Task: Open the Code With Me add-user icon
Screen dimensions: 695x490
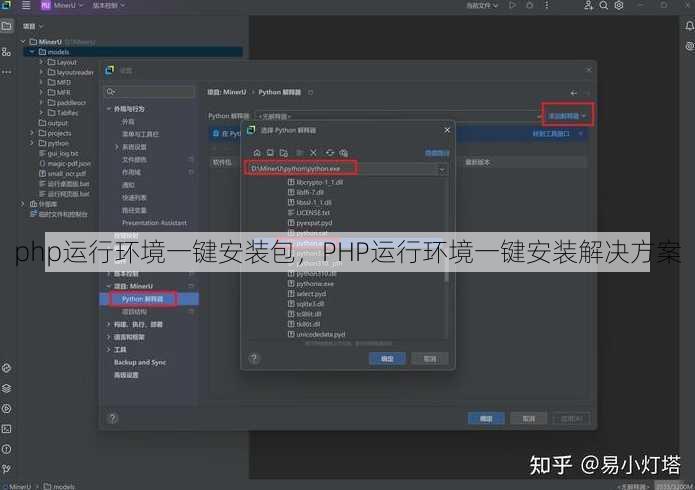Action: tap(588, 5)
